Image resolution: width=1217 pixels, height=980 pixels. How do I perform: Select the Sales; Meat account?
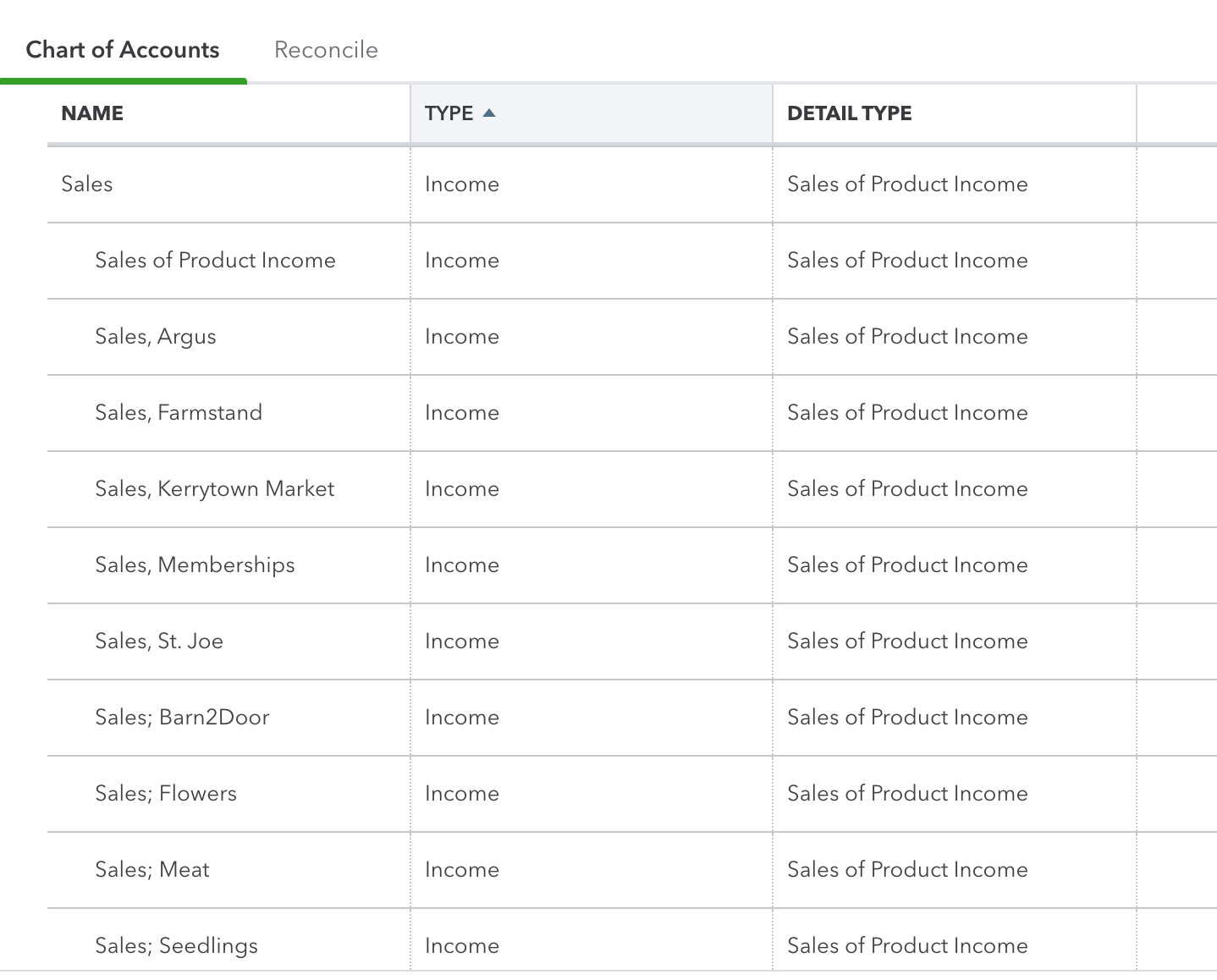pyautogui.click(x=152, y=870)
